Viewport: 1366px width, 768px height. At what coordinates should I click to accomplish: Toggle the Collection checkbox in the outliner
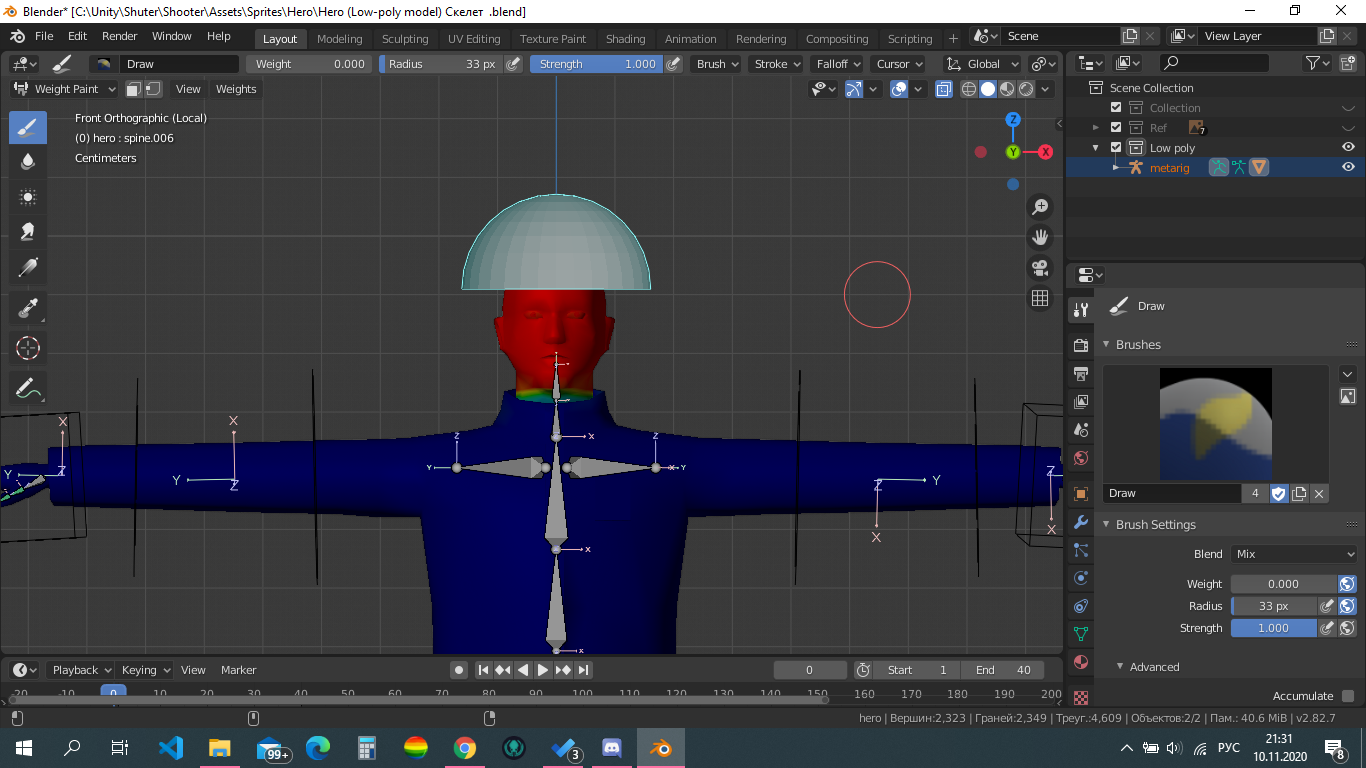click(1116, 108)
